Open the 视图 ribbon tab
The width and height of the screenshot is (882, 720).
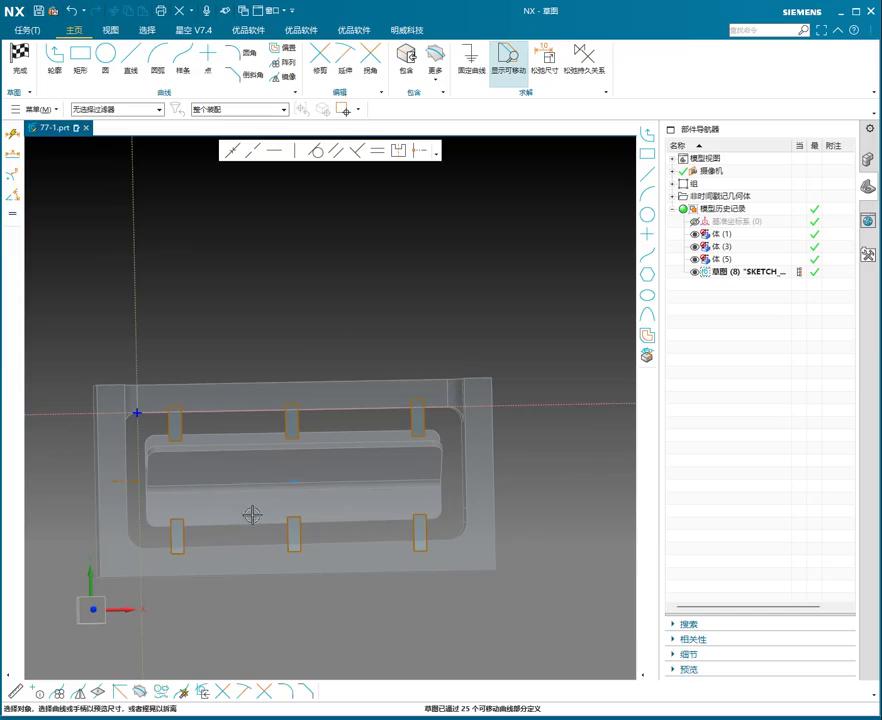click(110, 31)
